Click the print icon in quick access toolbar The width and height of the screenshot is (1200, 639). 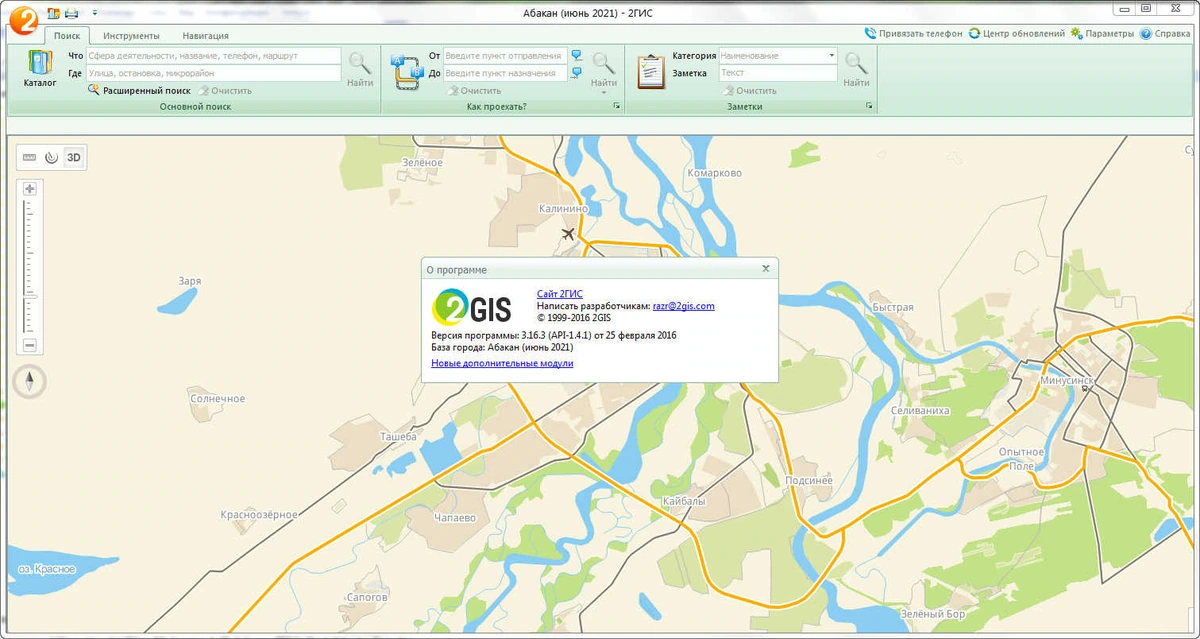click(71, 13)
